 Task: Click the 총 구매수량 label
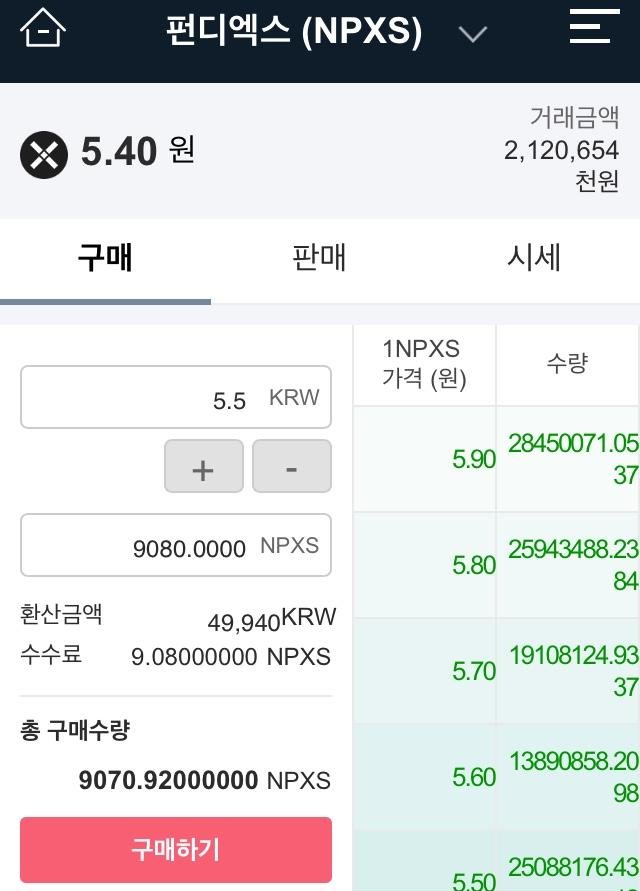point(75,731)
